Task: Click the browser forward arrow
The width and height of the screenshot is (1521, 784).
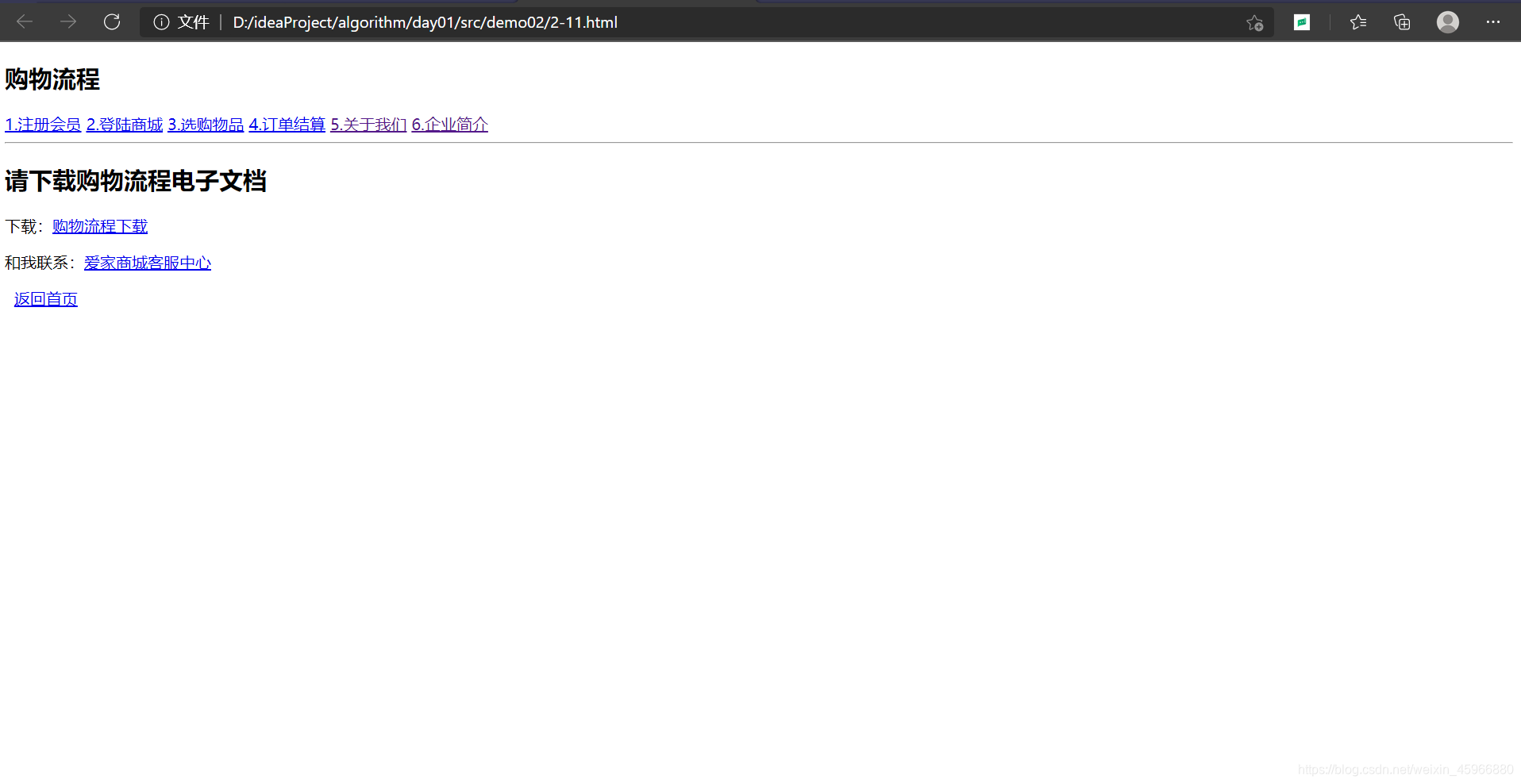Action: click(x=68, y=22)
